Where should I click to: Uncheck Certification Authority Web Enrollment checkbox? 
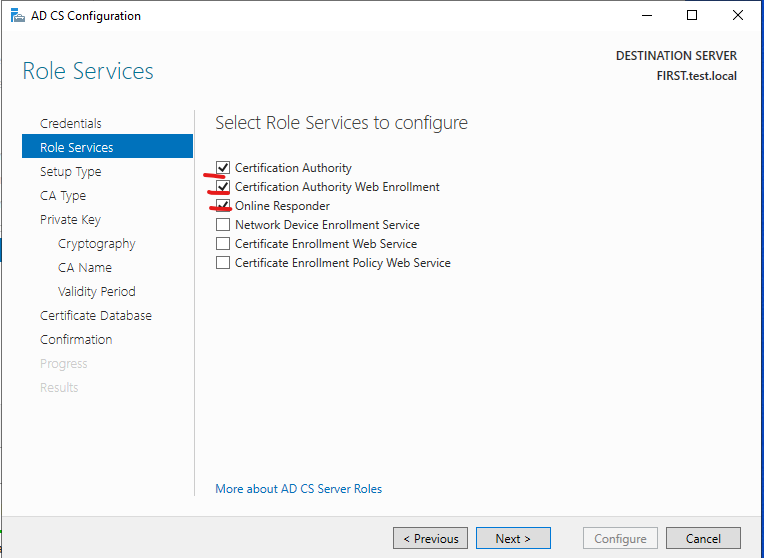point(223,187)
